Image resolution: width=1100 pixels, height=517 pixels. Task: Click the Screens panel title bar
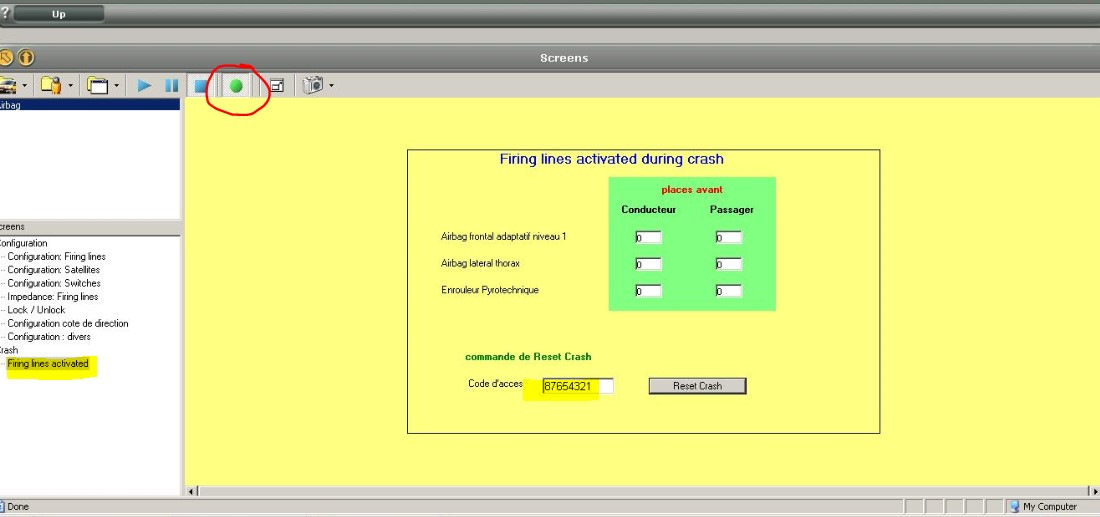(564, 58)
